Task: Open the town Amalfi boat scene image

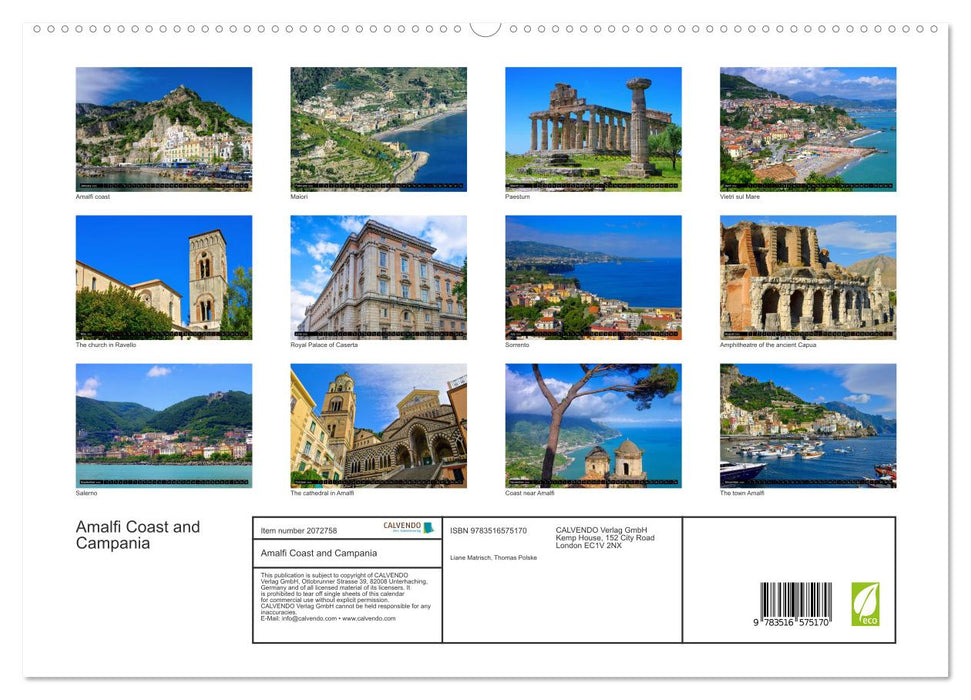Action: point(808,425)
